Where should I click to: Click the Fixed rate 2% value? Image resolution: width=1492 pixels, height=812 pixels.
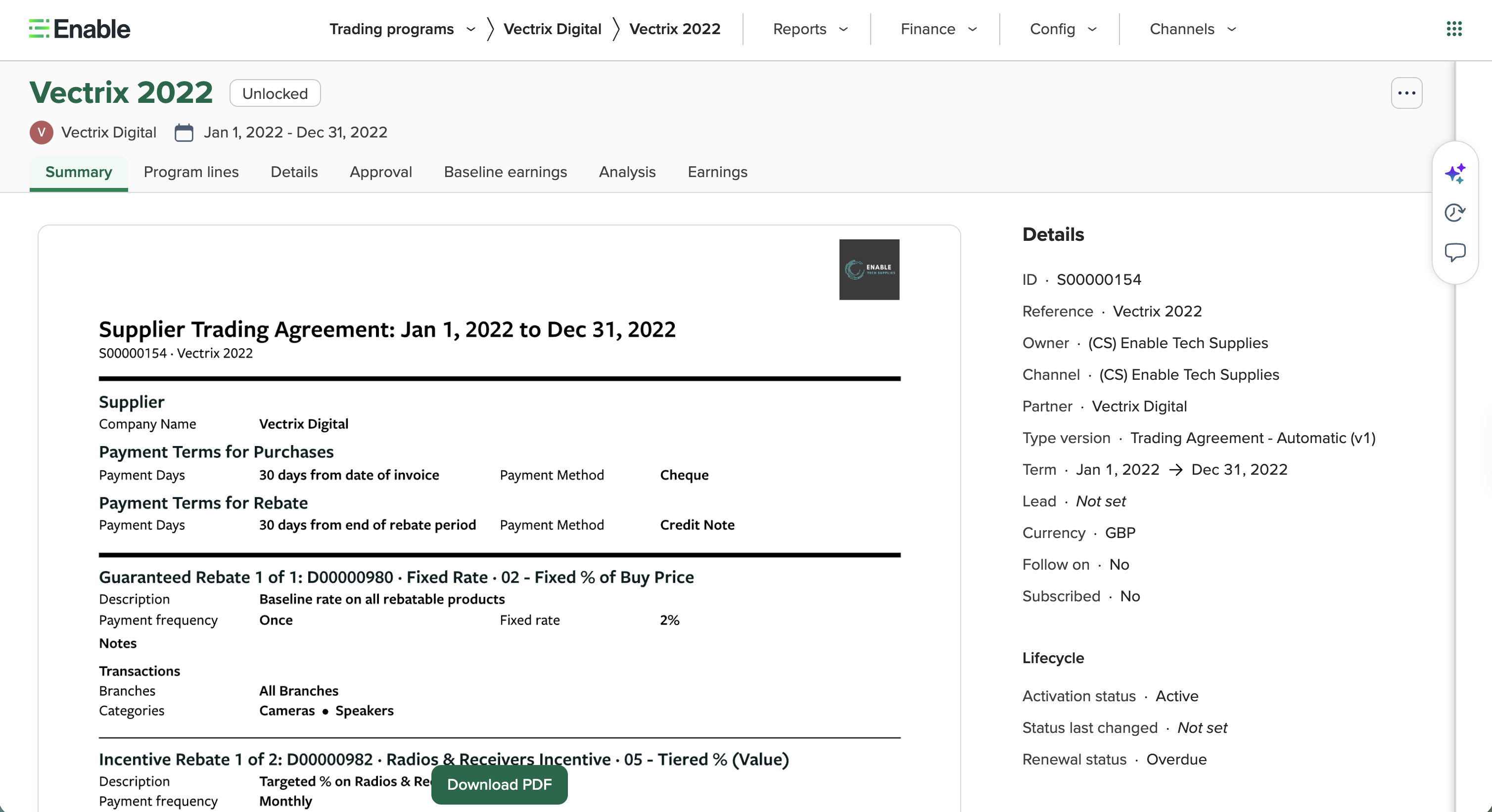tap(669, 620)
